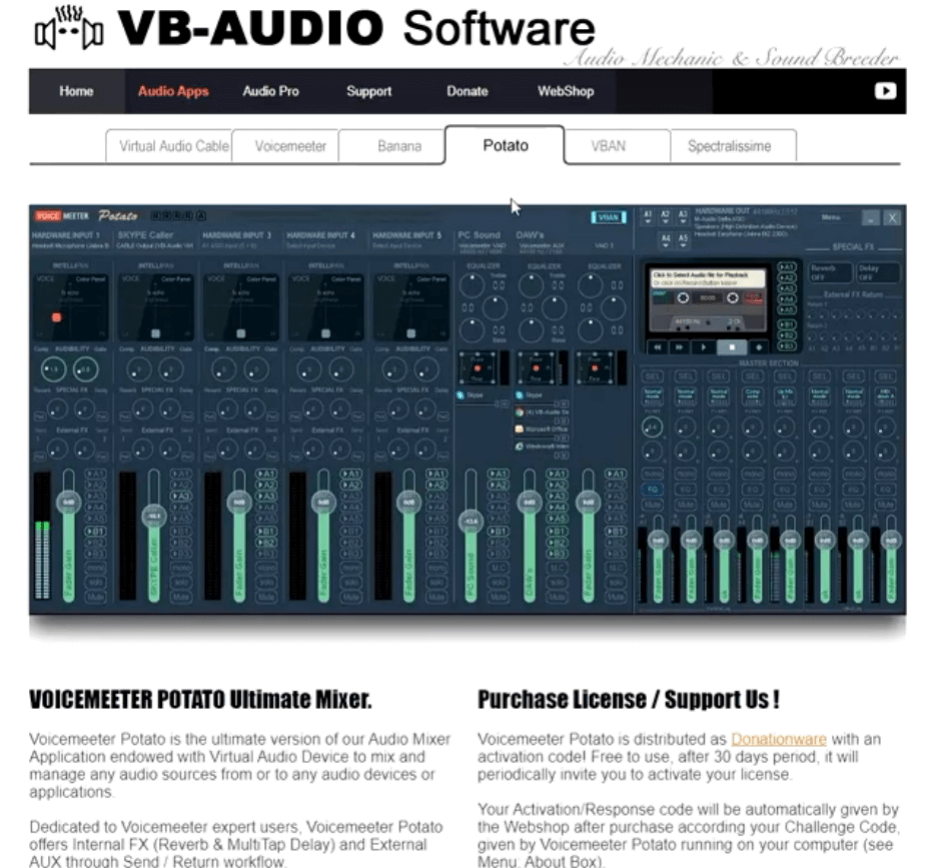Open the Support menu item
Viewport: 936px width, 868px height.
pos(369,91)
